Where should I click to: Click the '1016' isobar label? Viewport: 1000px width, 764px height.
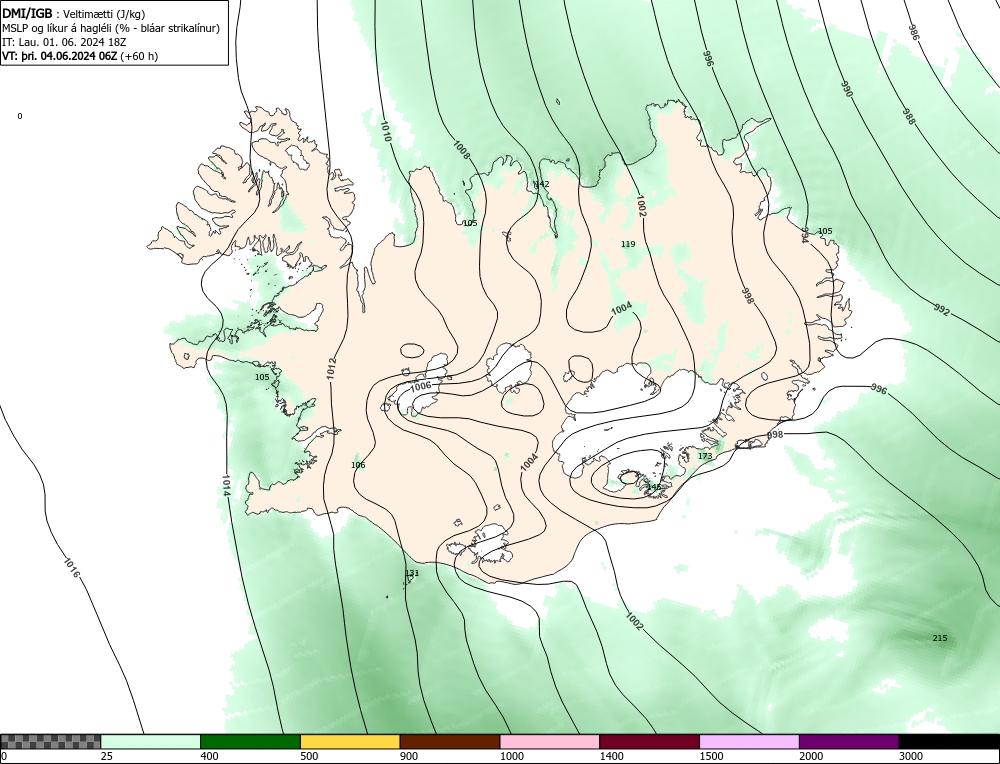[x=71, y=568]
